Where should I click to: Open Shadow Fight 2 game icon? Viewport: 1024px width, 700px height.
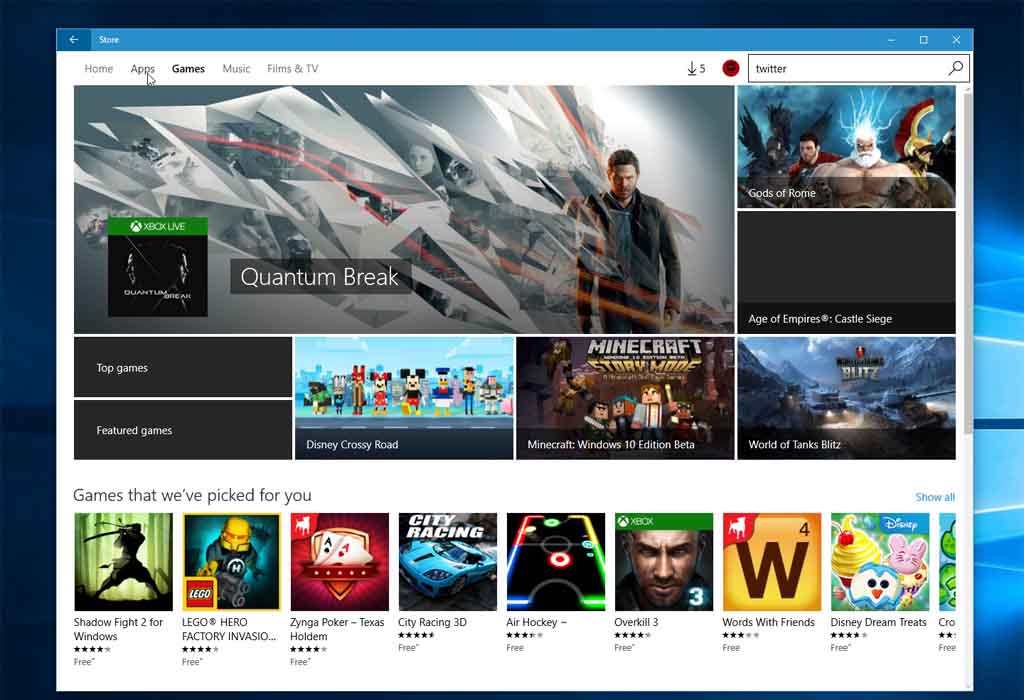click(123, 562)
